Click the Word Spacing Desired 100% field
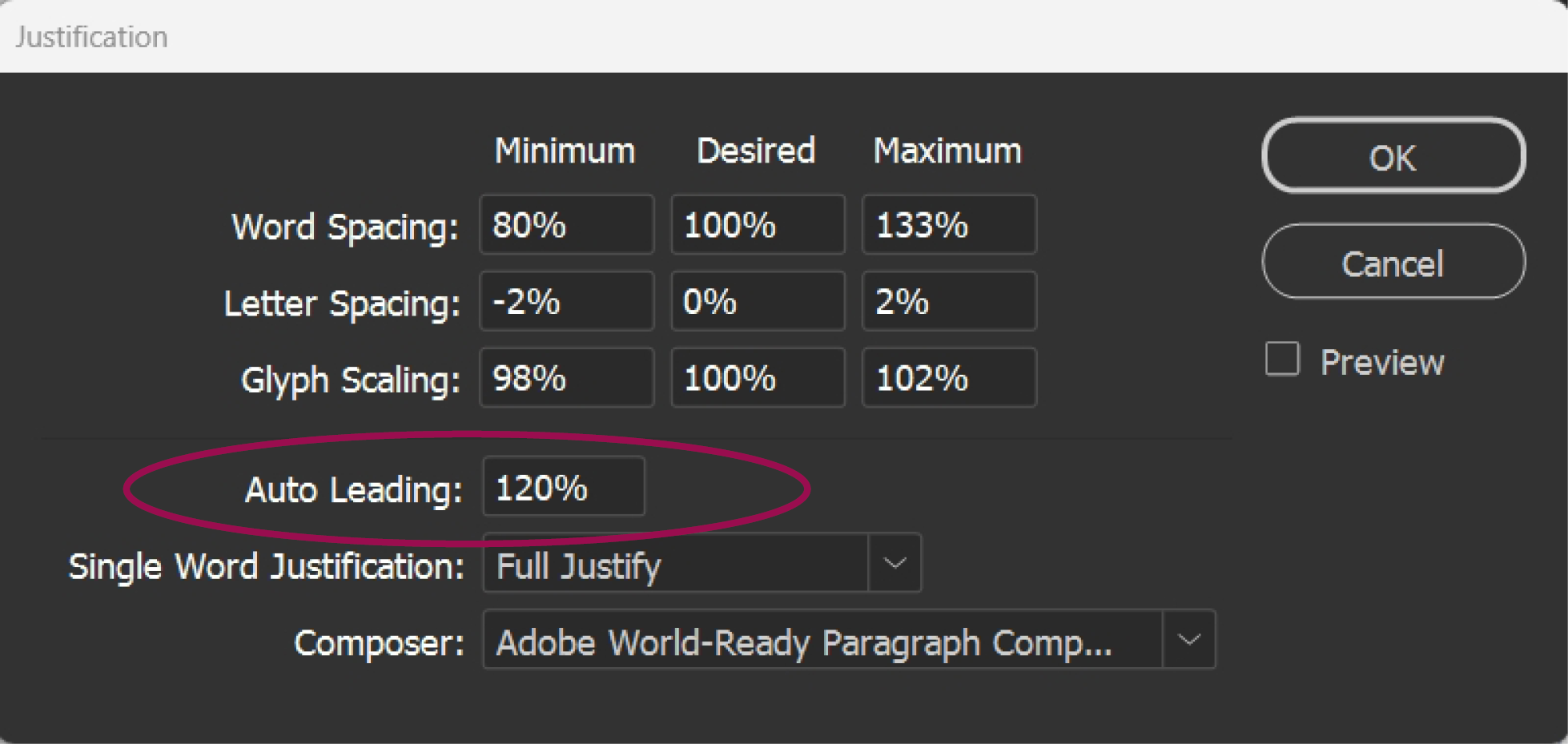Viewport: 1568px width, 744px height. pos(758,224)
